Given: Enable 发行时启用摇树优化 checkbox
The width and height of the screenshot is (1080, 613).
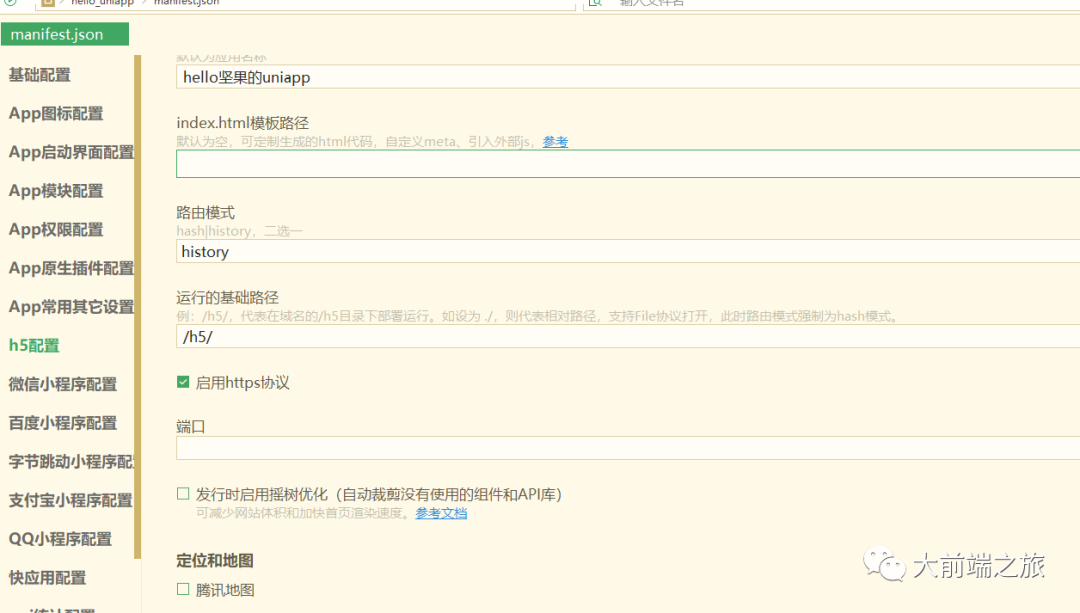Looking at the screenshot, I should click(183, 494).
